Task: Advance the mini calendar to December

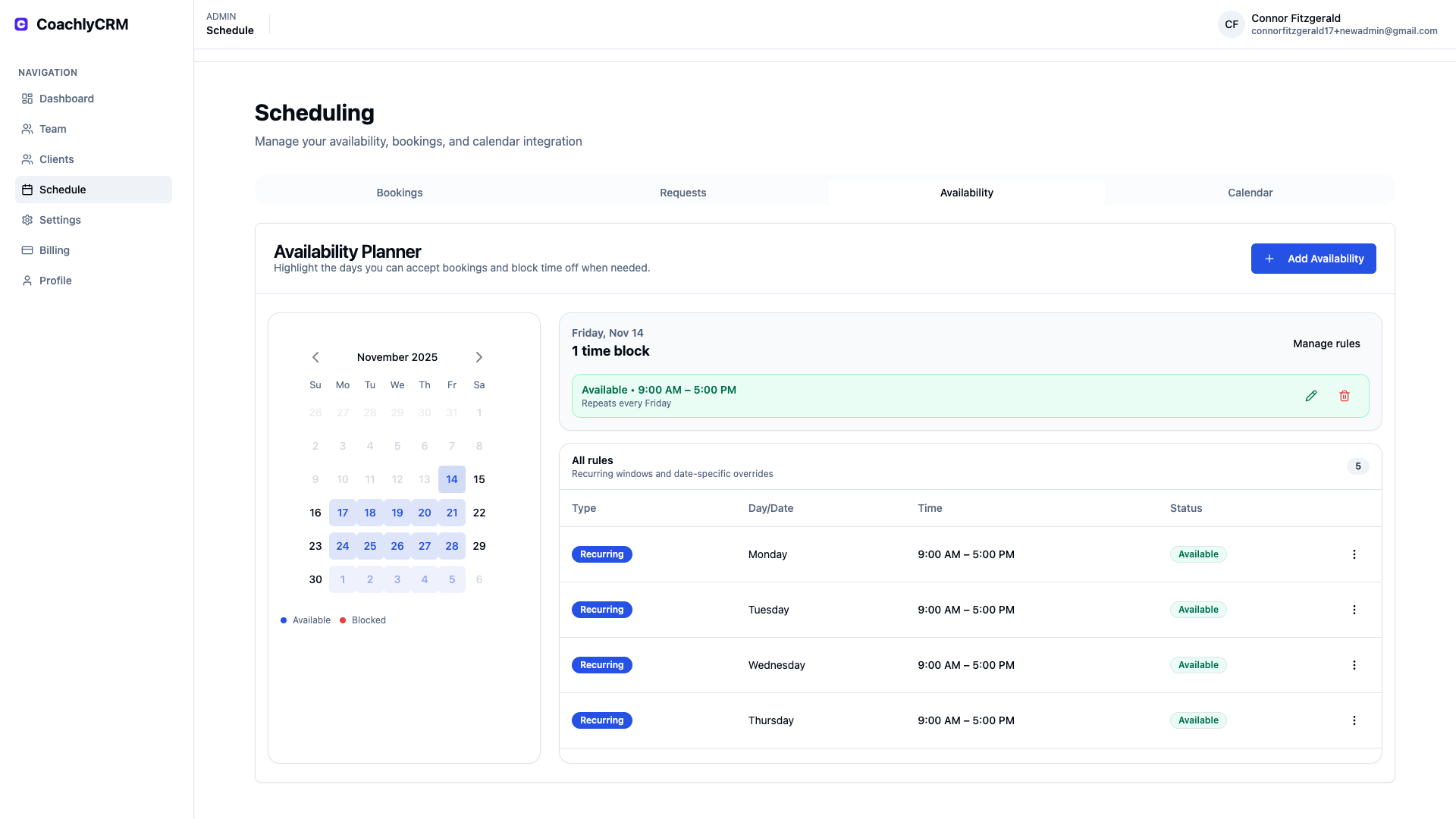Action: click(x=479, y=357)
